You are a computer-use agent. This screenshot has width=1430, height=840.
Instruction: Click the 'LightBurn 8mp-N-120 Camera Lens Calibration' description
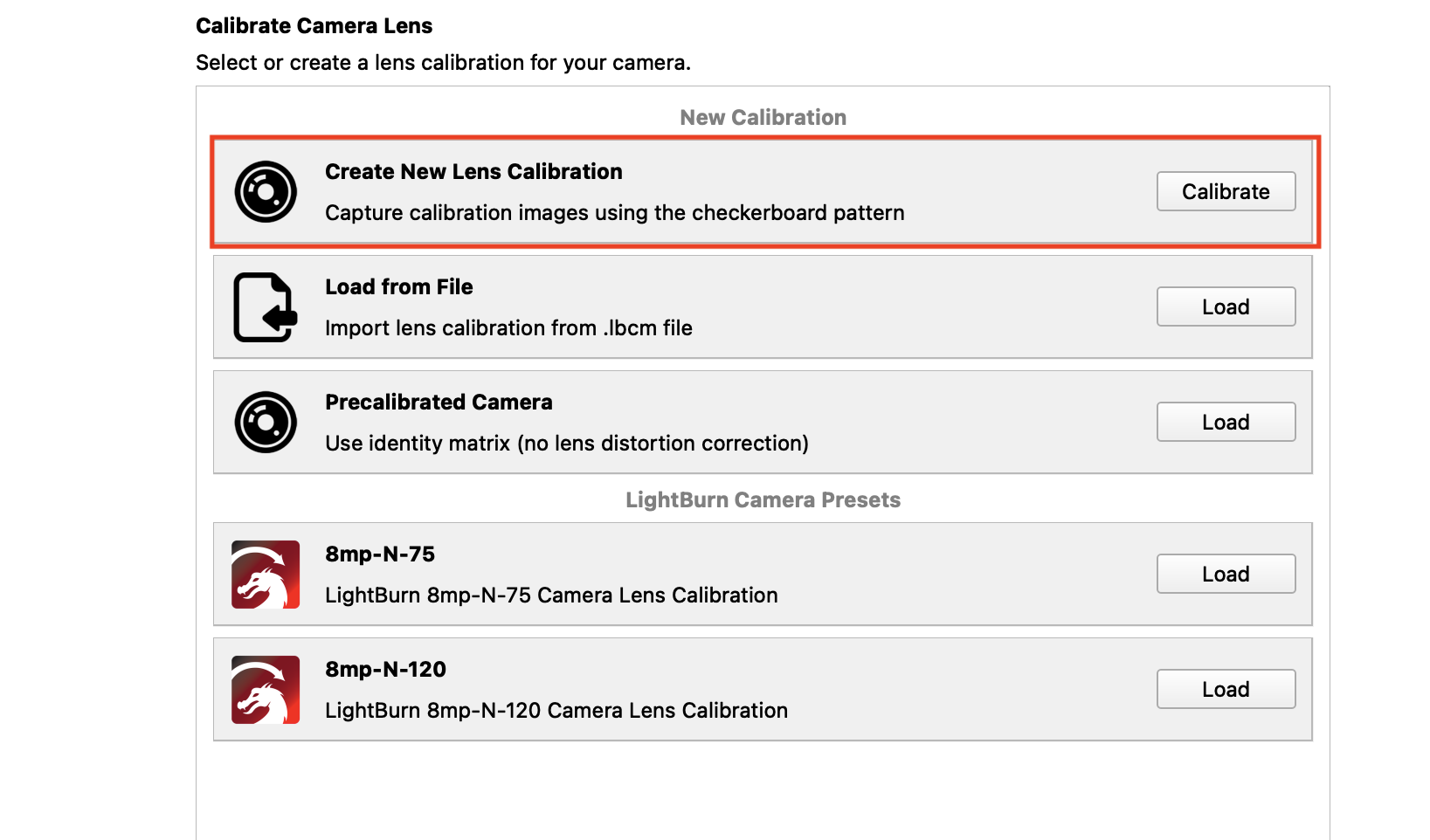[556, 711]
